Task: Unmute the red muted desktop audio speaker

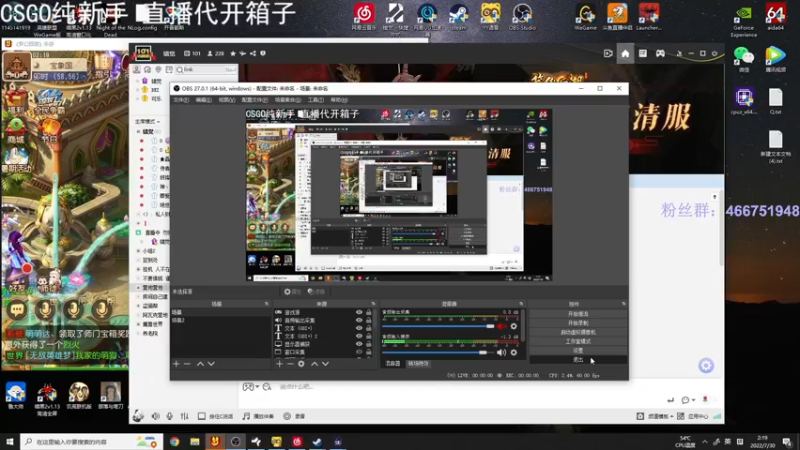Action: point(502,326)
